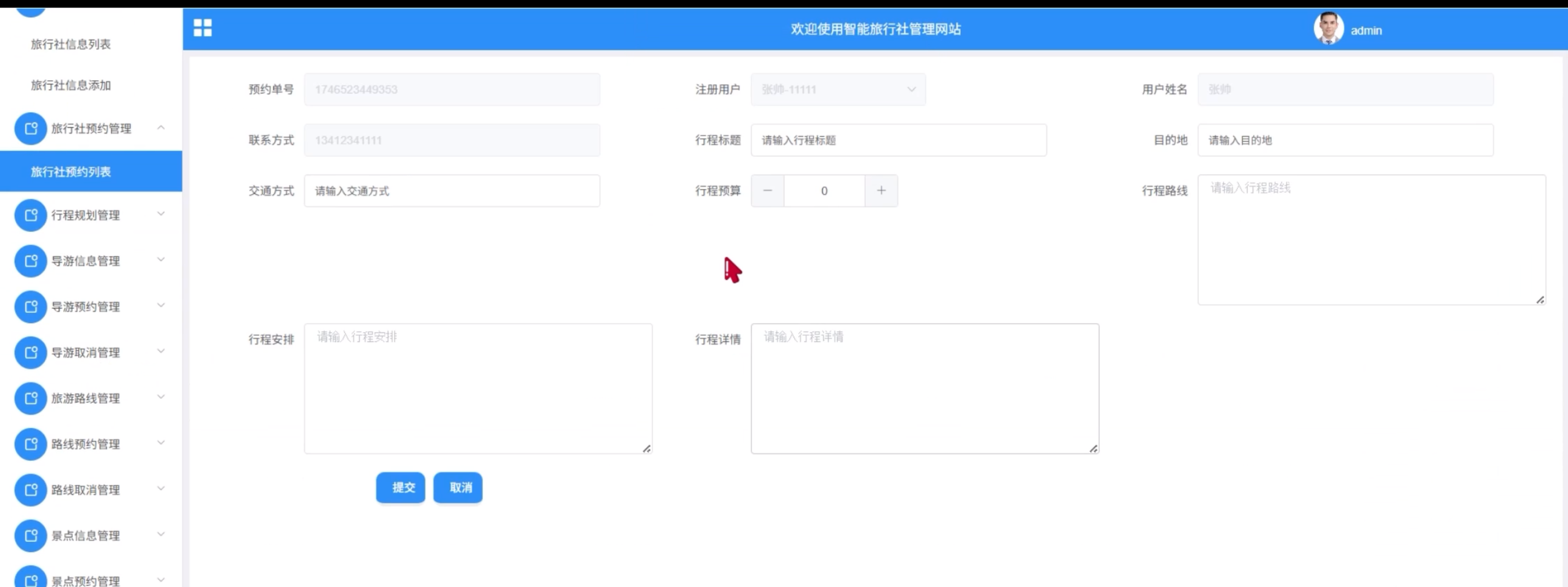Collapse the 旅行社预约管理 menu chevron
This screenshot has width=1568, height=587.
pyautogui.click(x=161, y=128)
